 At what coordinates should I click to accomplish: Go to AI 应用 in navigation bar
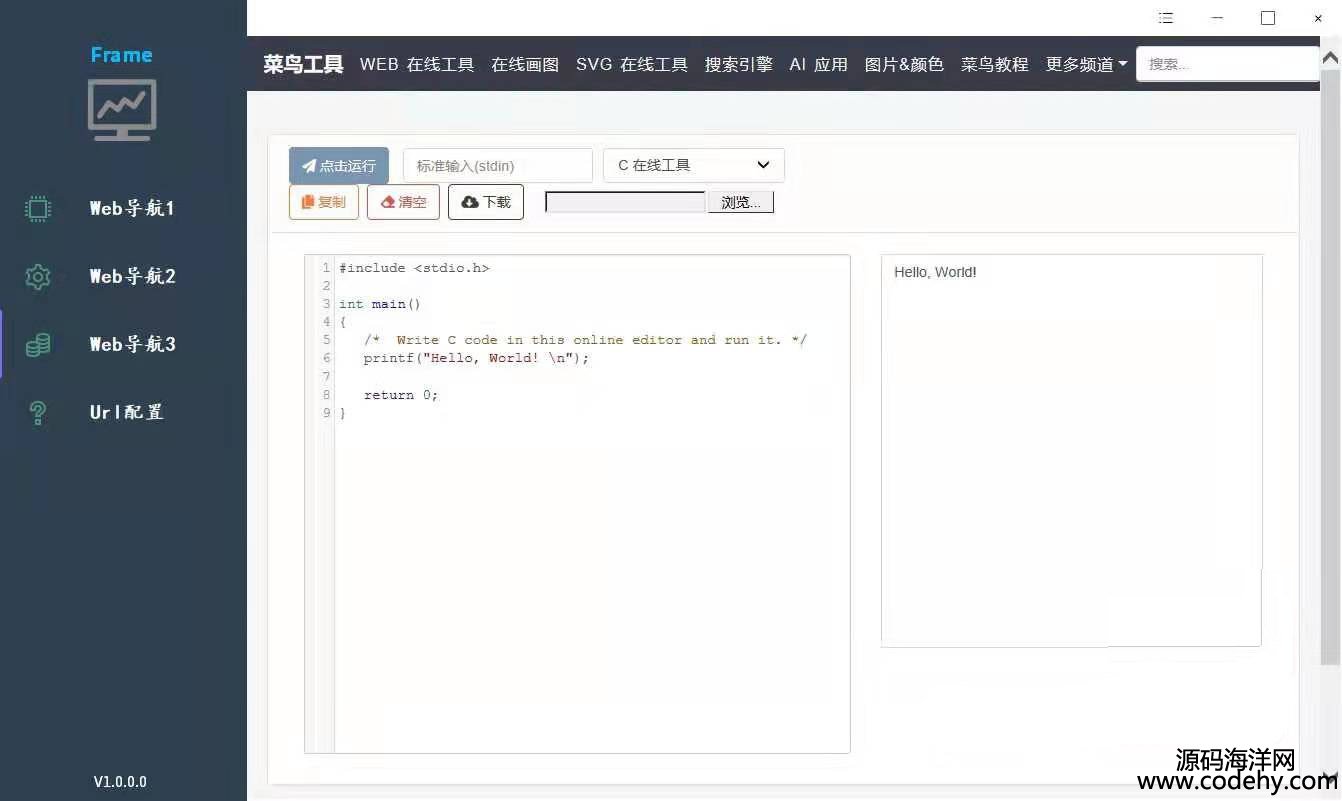pyautogui.click(x=818, y=64)
